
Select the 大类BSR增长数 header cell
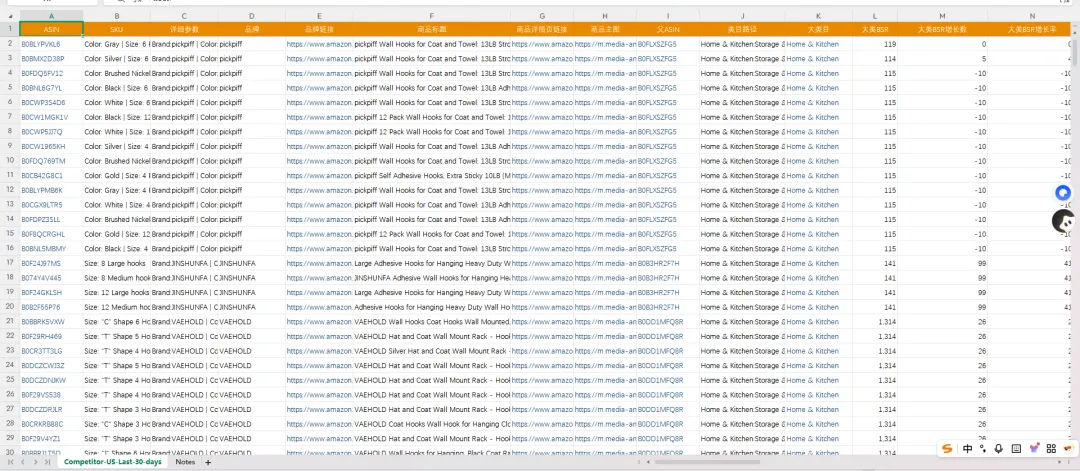pyautogui.click(x=942, y=29)
